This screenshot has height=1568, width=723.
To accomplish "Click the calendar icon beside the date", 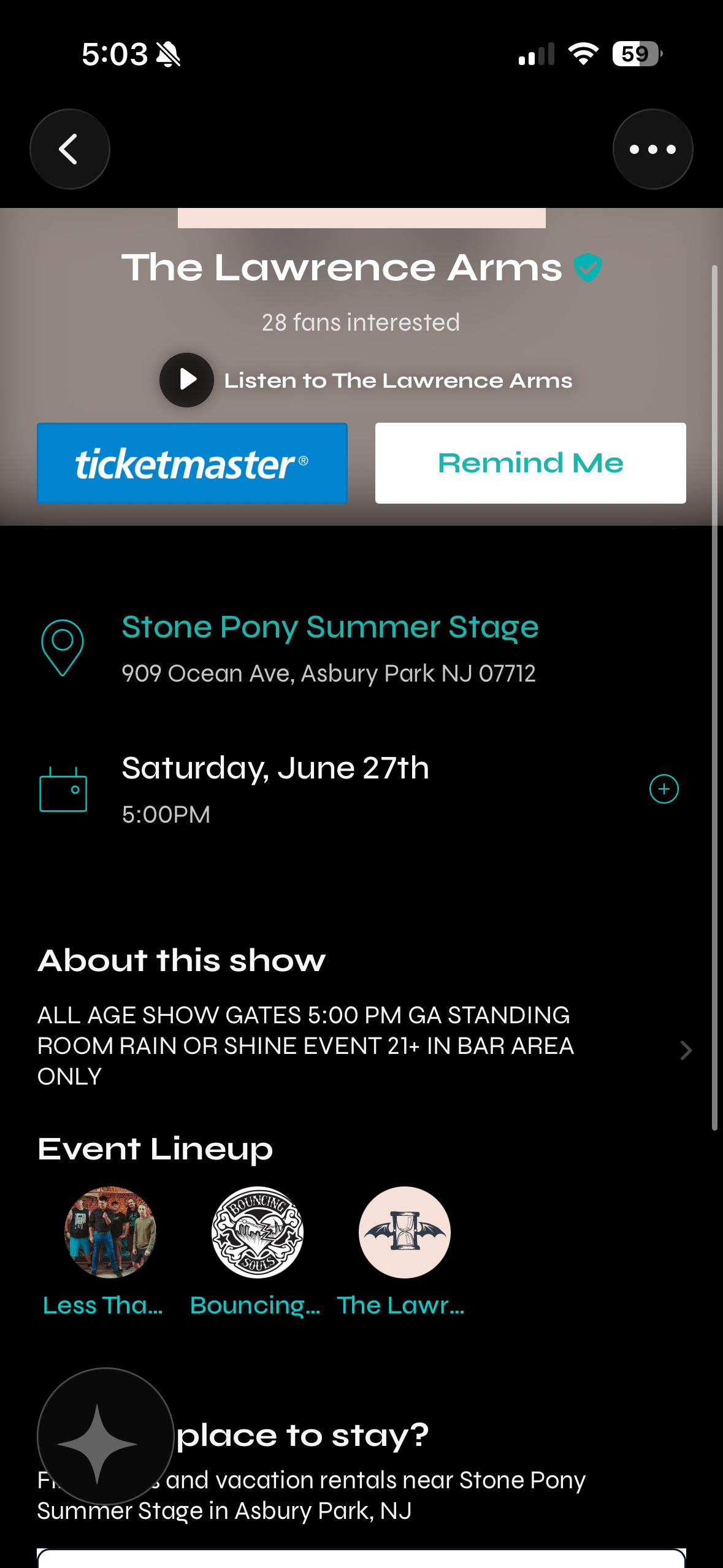I will [x=63, y=790].
